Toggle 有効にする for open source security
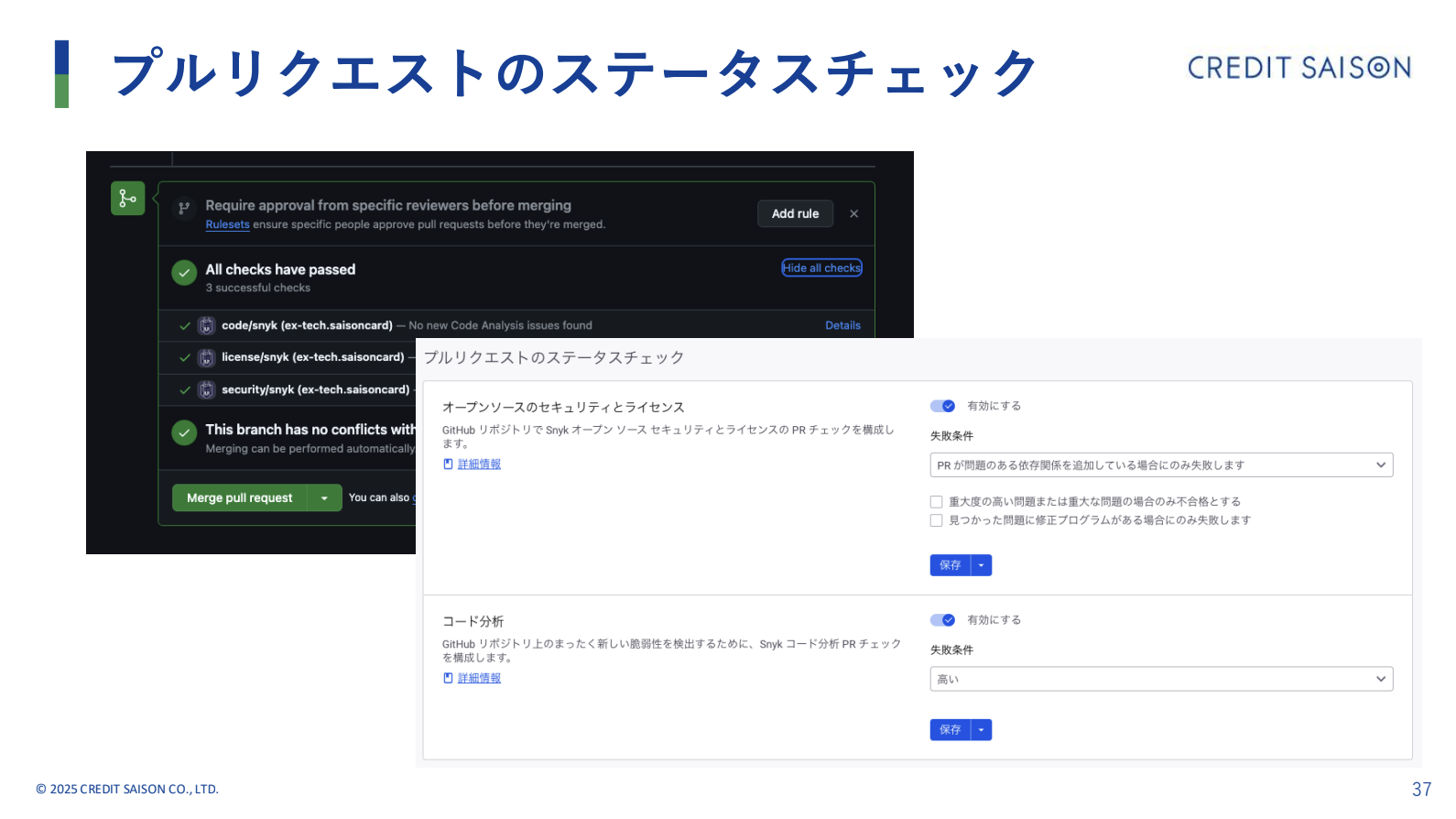The image size is (1456, 819). pyautogui.click(x=943, y=406)
